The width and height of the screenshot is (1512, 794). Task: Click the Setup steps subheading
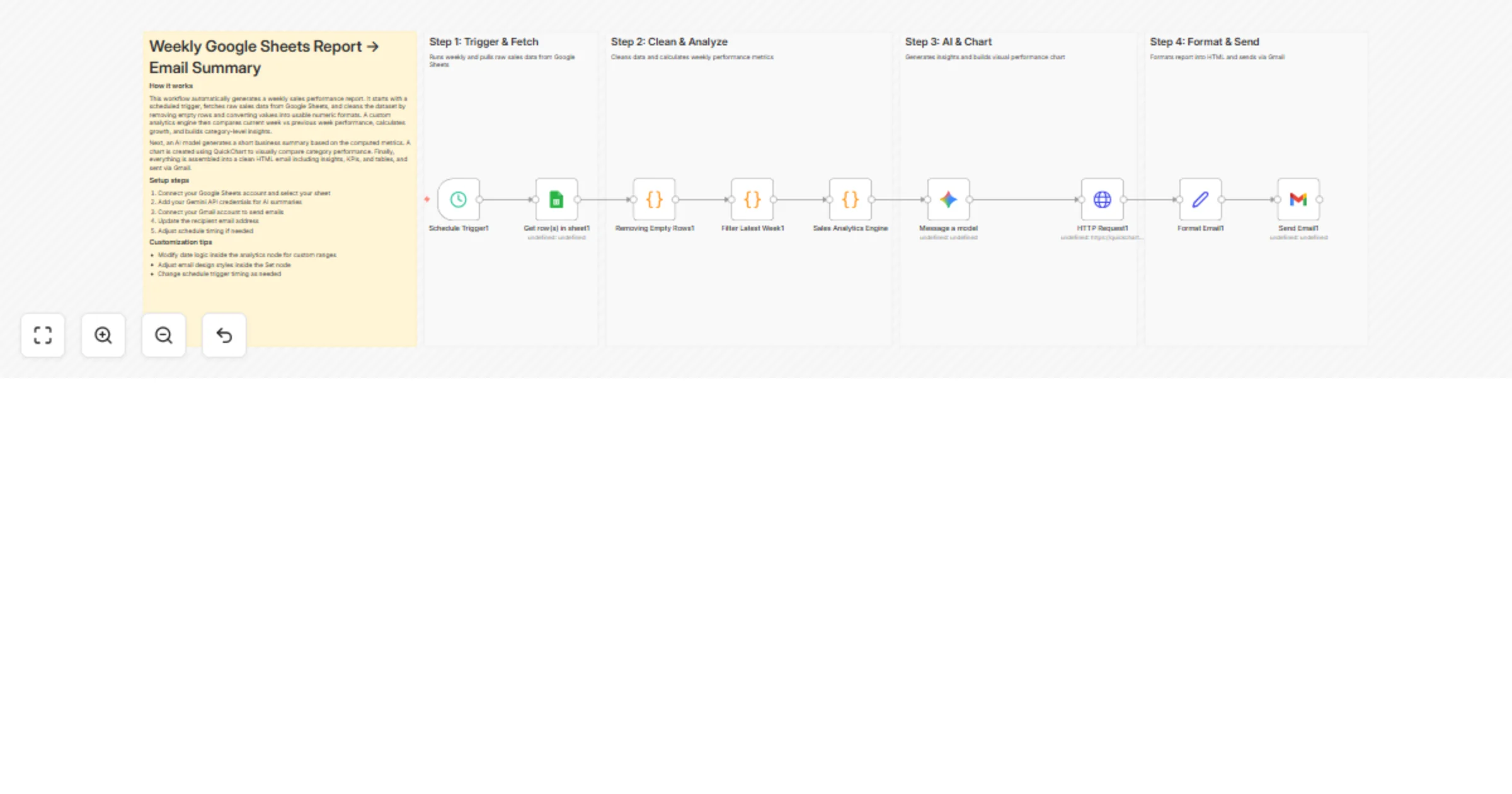(x=169, y=180)
